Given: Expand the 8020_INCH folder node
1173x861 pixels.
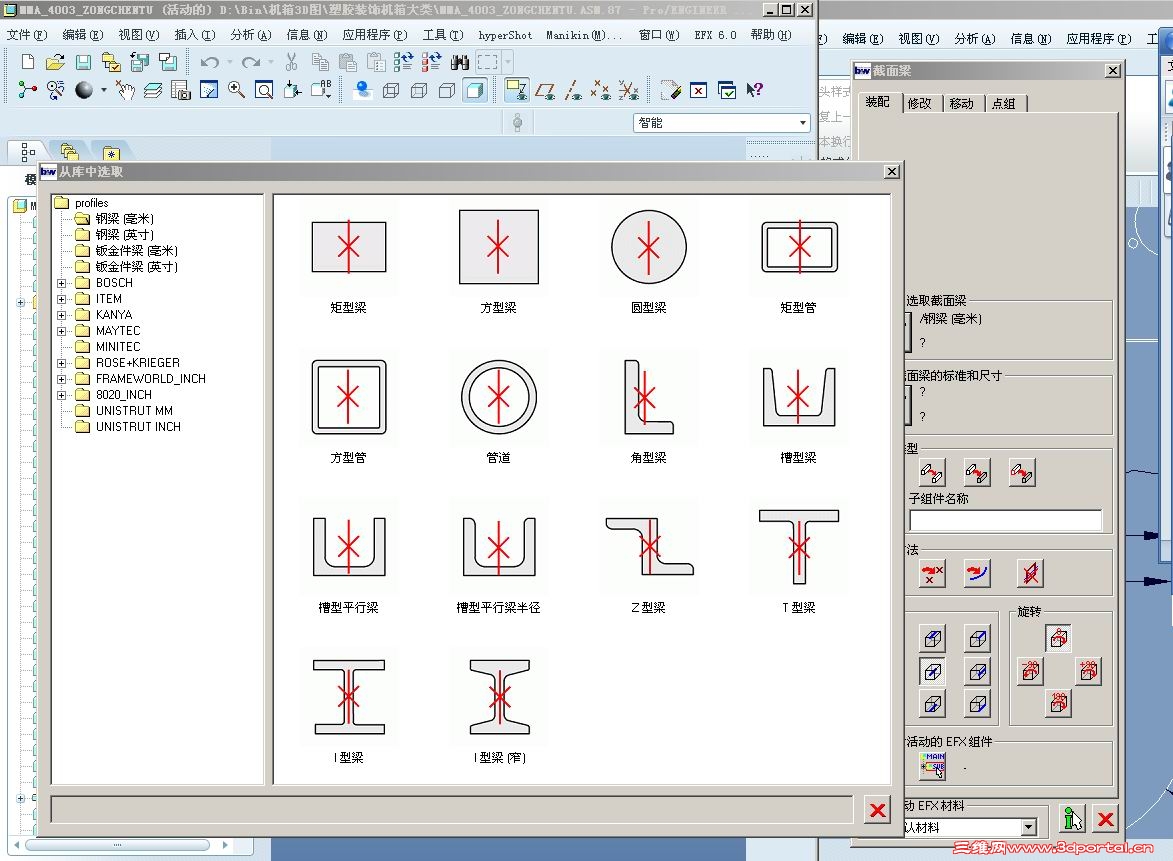Looking at the screenshot, I should (62, 395).
